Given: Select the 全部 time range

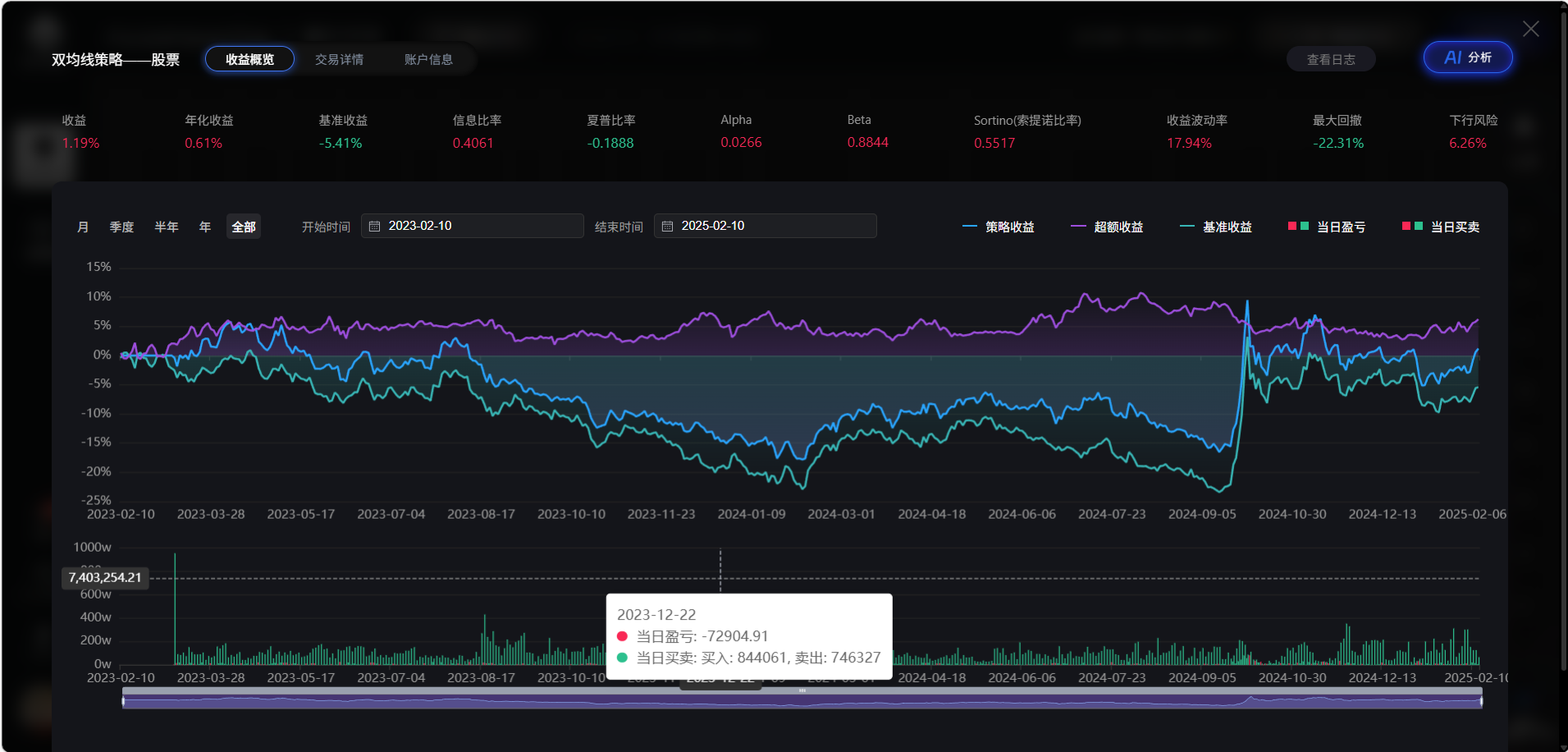Looking at the screenshot, I should (x=244, y=227).
